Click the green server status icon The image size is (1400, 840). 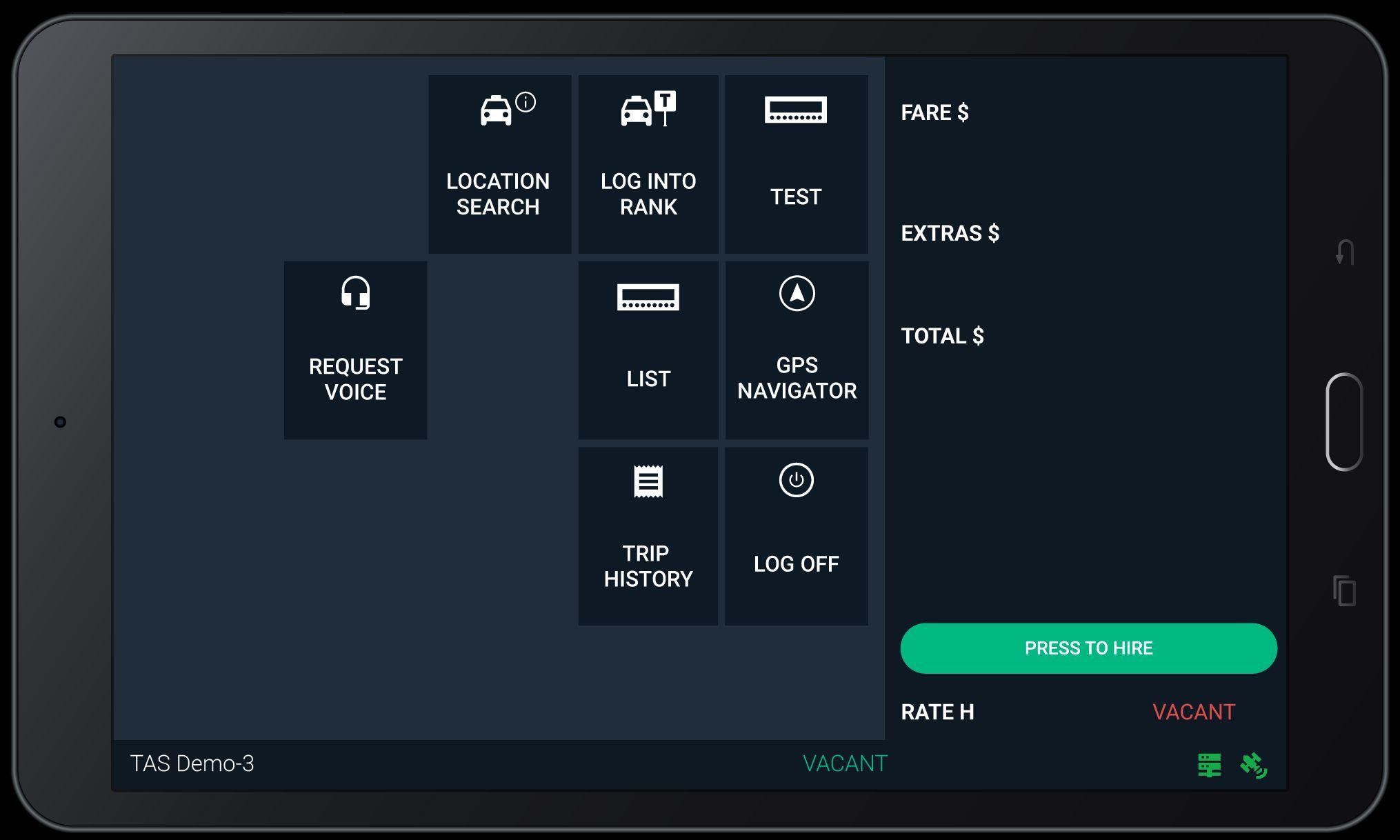click(x=1209, y=765)
